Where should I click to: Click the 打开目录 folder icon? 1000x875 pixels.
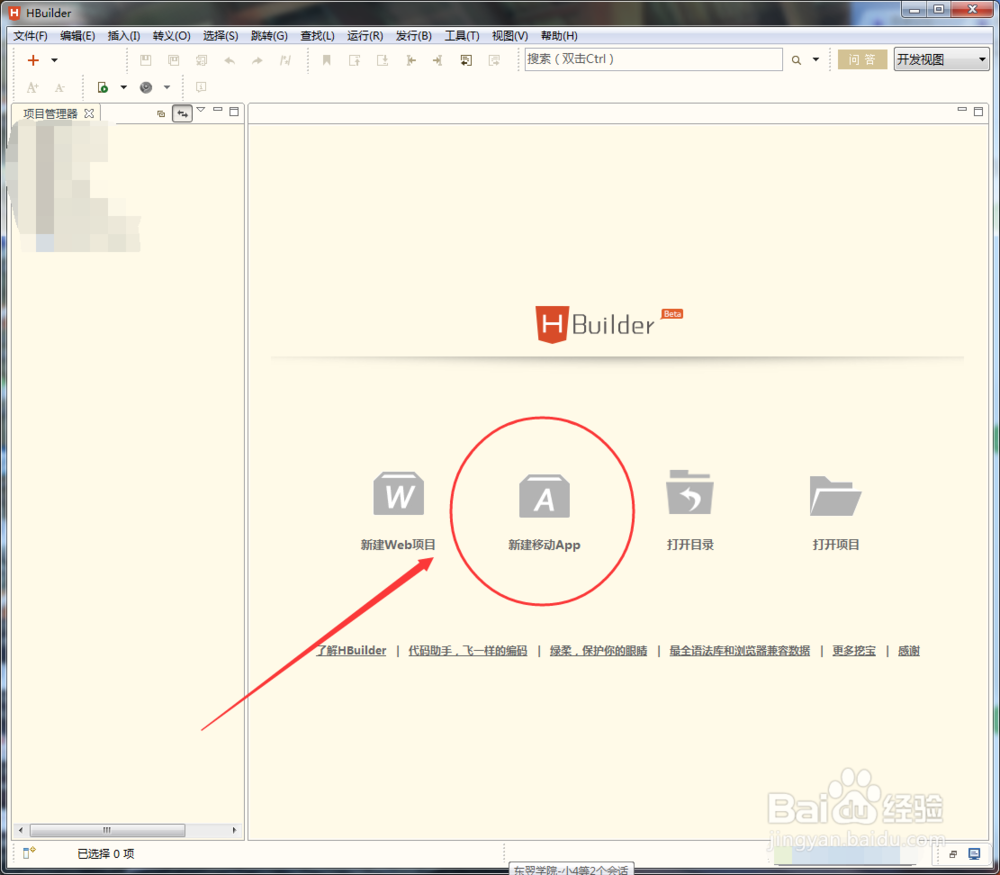(x=689, y=492)
